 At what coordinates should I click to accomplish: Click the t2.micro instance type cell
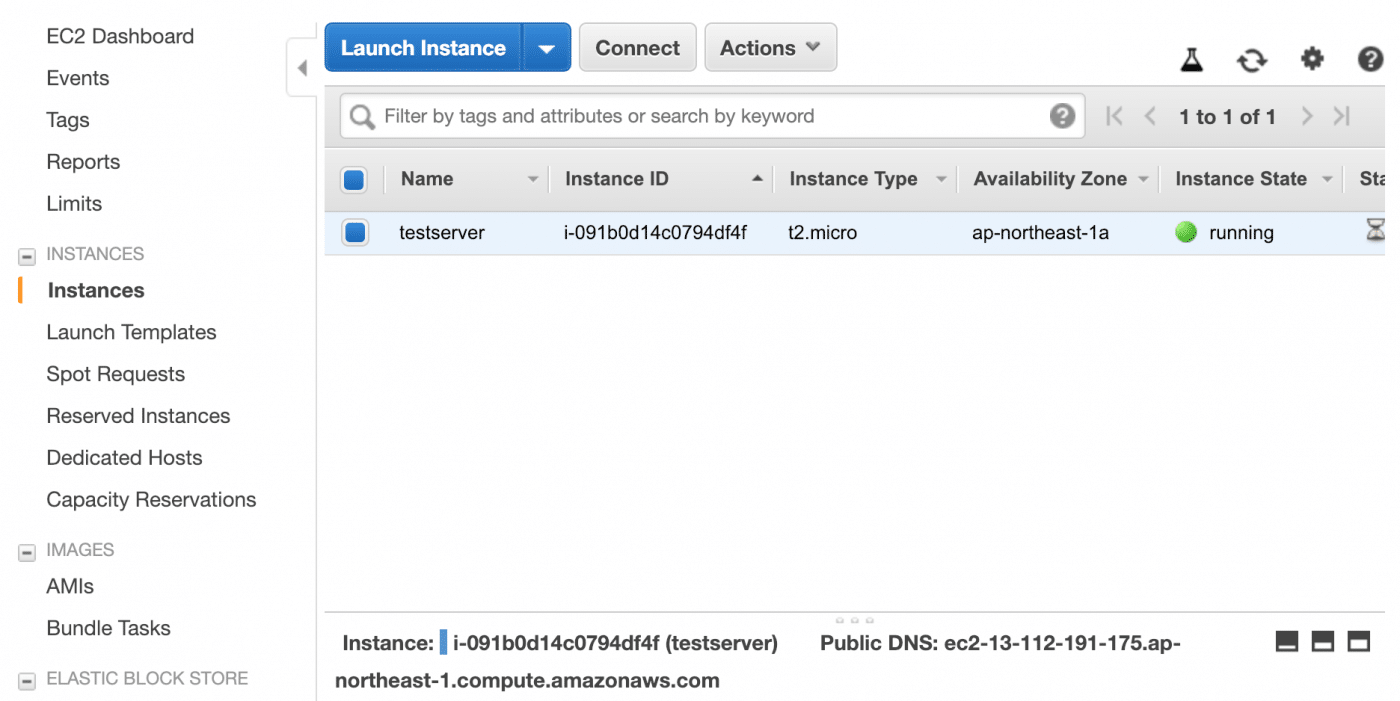tap(822, 233)
